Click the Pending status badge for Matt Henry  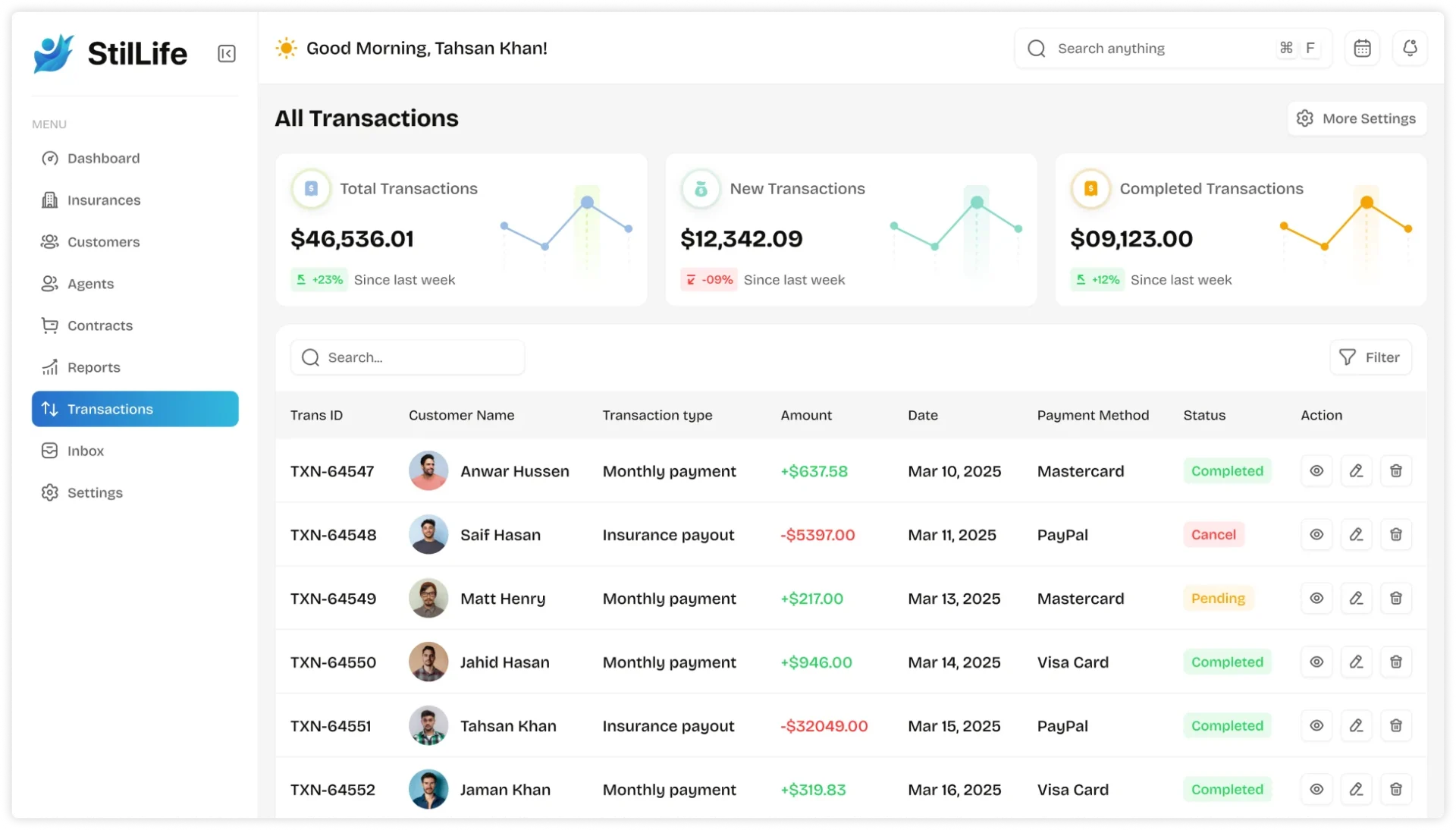(x=1218, y=599)
